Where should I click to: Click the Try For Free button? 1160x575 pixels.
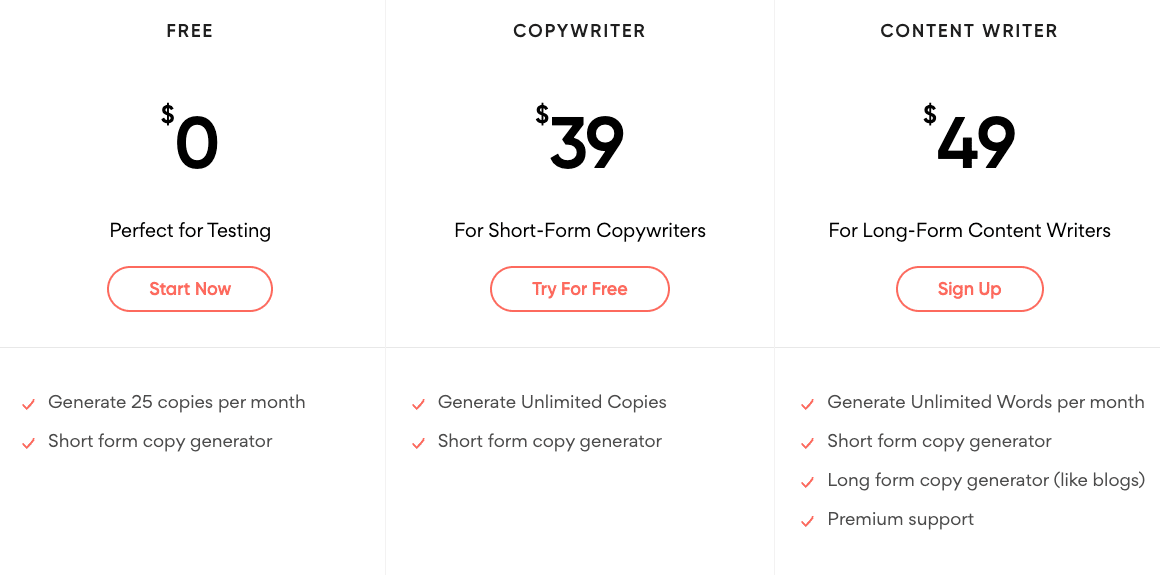tap(579, 289)
